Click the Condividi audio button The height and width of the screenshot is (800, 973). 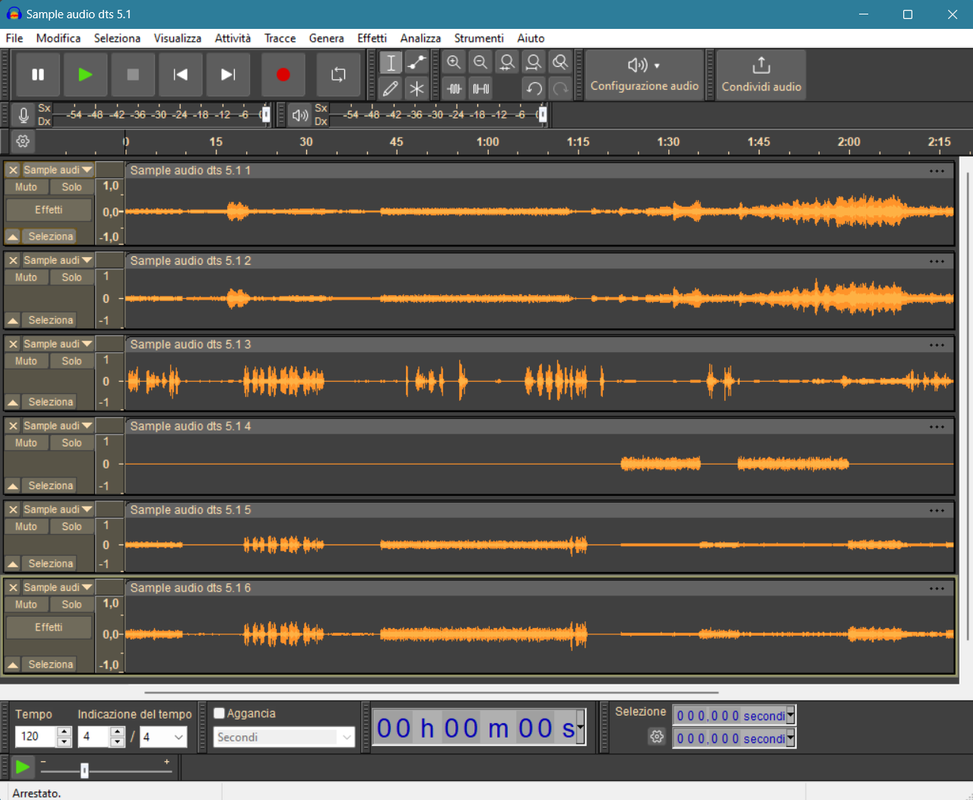(760, 75)
